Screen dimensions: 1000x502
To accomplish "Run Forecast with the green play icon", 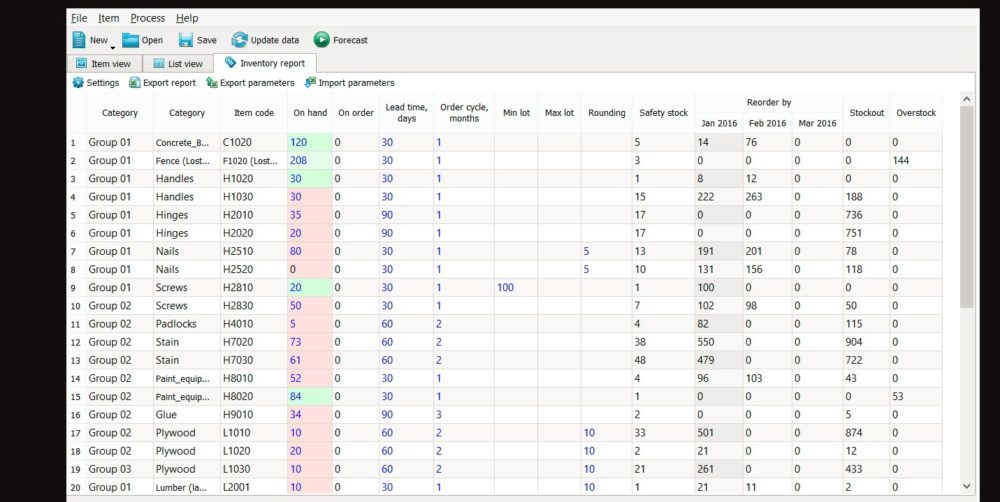I will click(321, 40).
